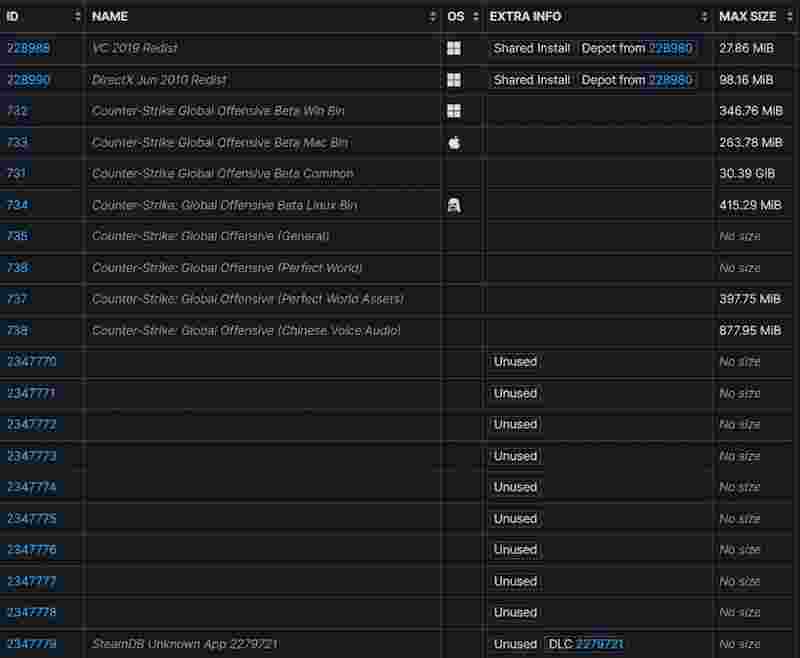Sort table by ID column arrows
This screenshot has height=658, width=800.
coord(78,17)
